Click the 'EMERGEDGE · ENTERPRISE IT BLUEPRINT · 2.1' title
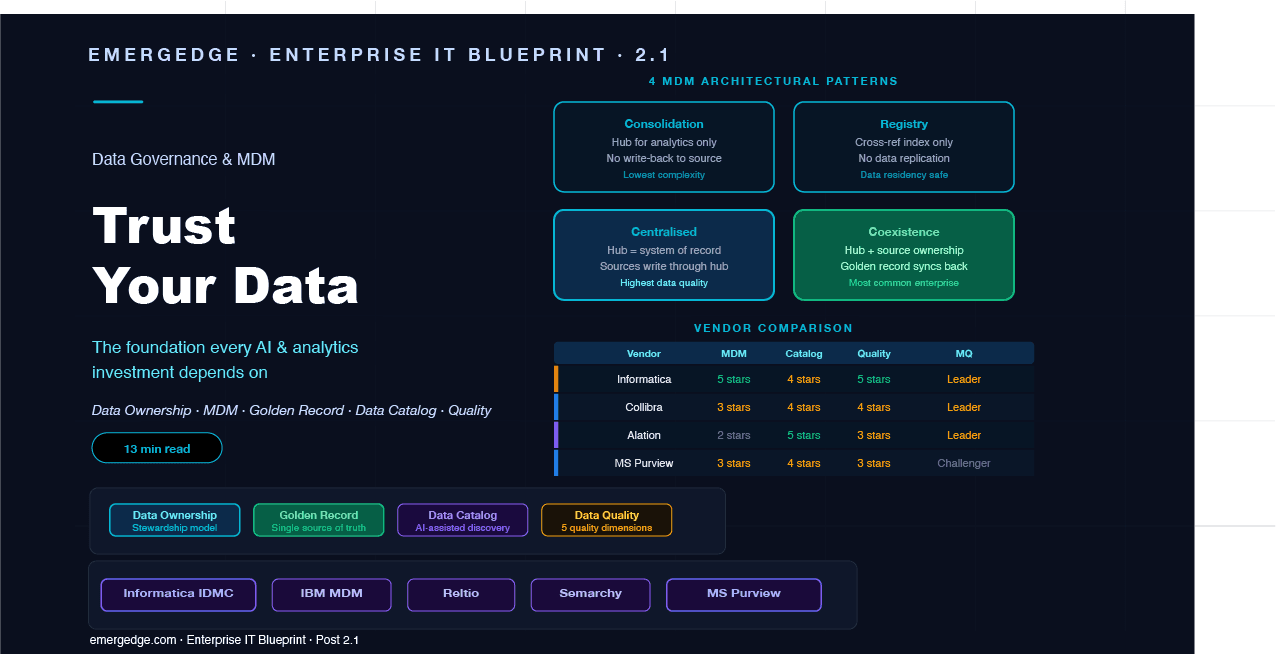 point(379,55)
